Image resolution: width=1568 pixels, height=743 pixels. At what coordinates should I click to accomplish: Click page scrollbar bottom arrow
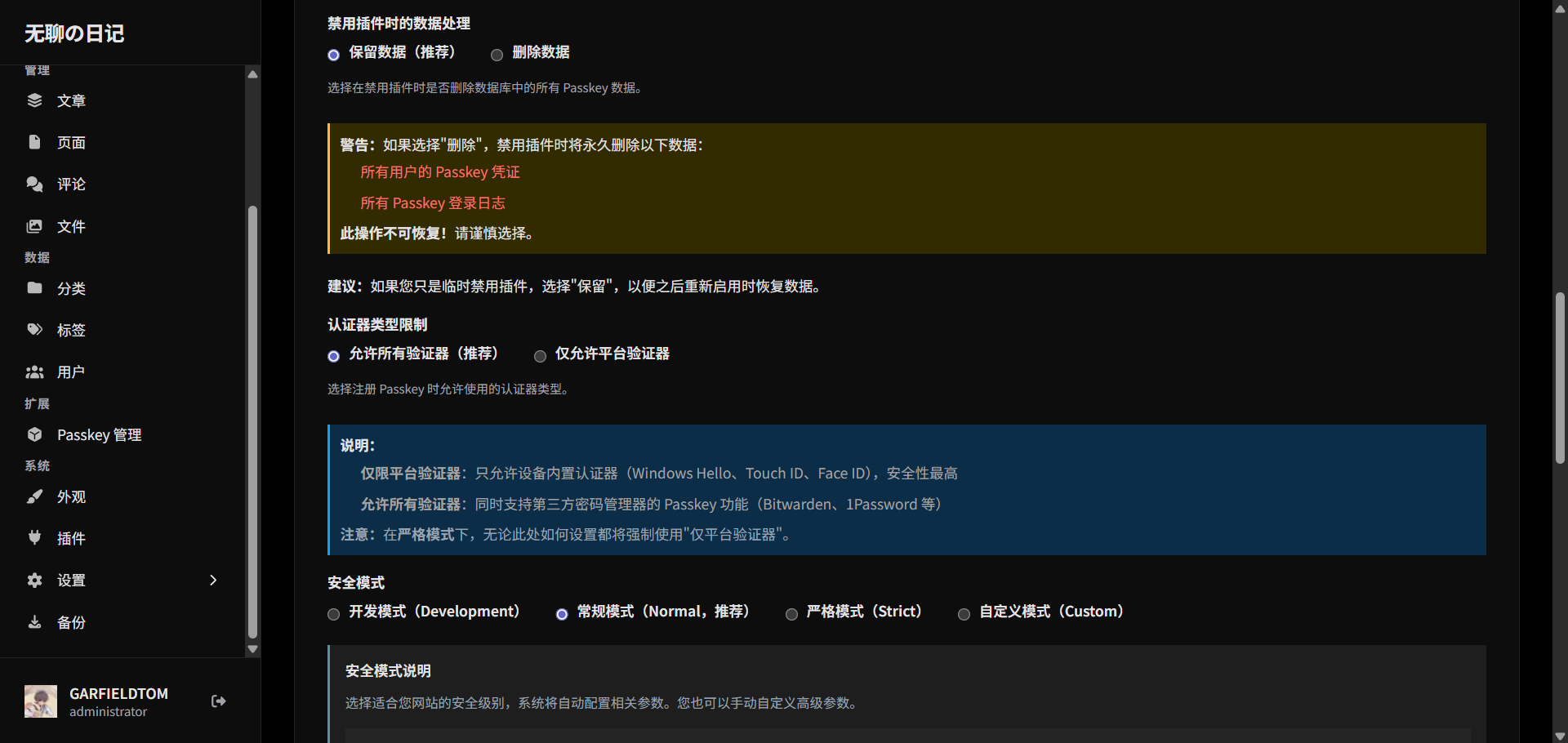tap(1560, 736)
